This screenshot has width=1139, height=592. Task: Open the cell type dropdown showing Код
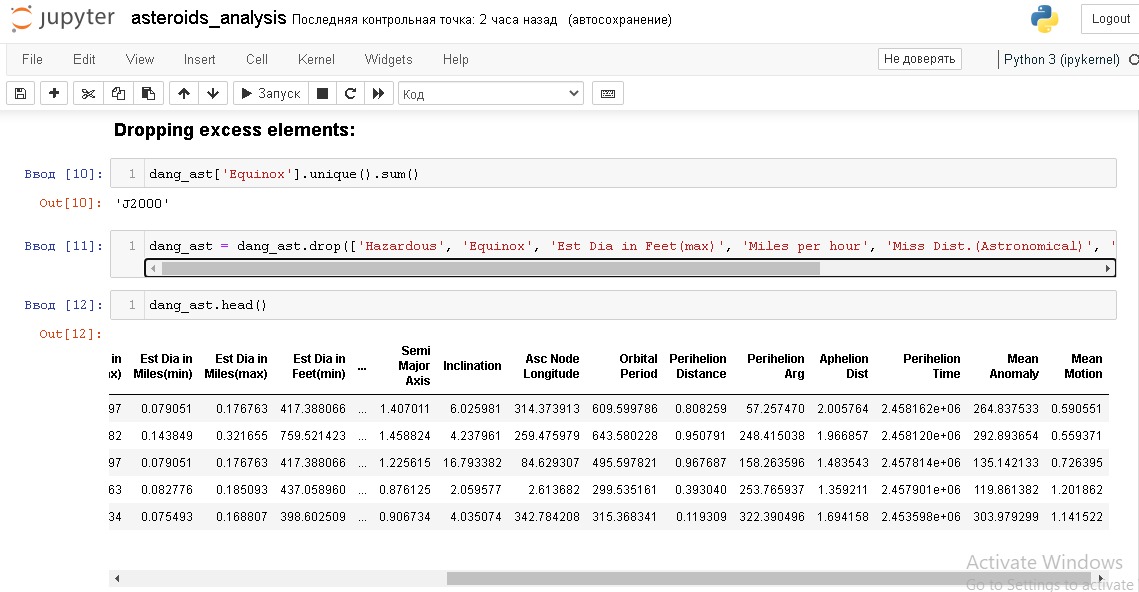490,92
